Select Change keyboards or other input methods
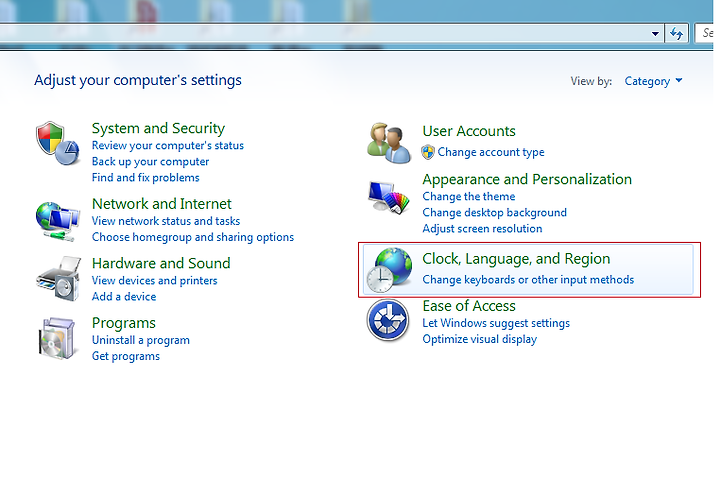The image size is (720, 479). (x=528, y=280)
